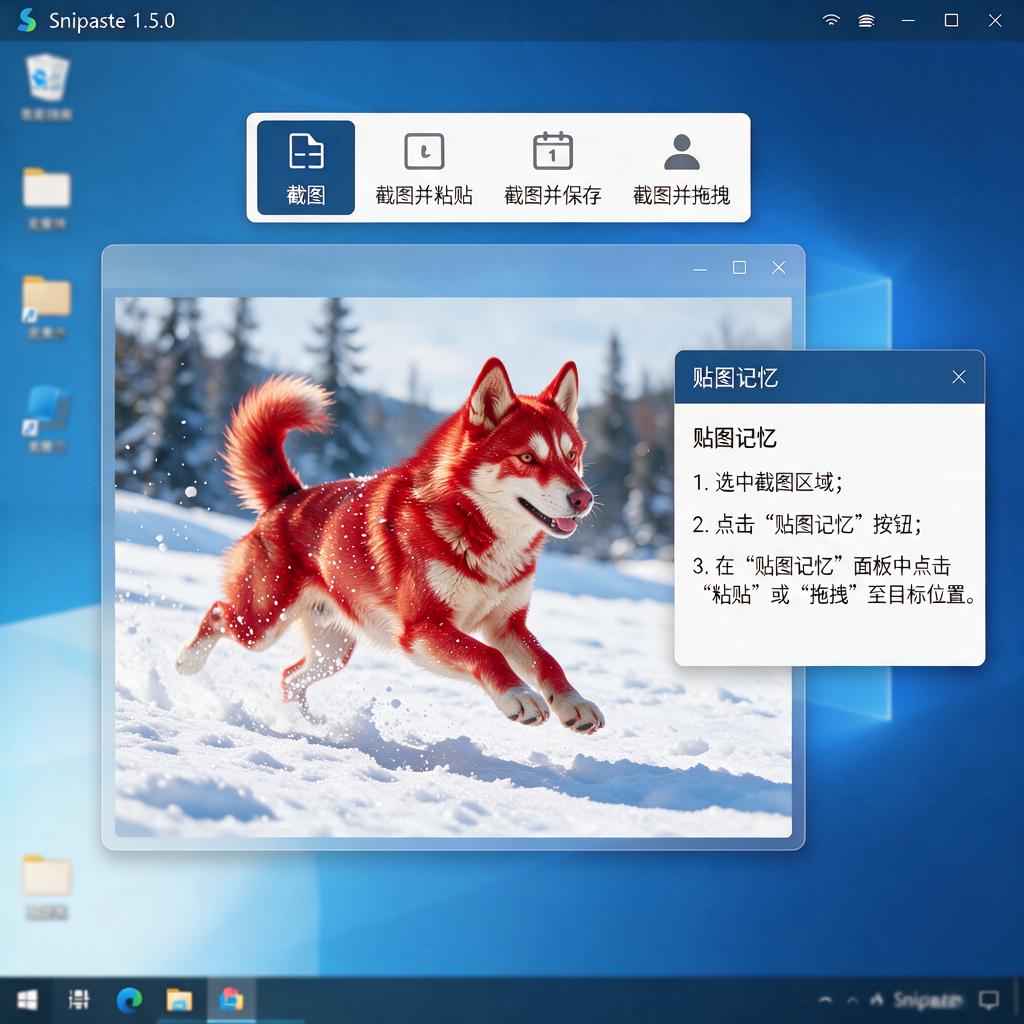Viewport: 1024px width, 1024px height.
Task: Select the 截图 capture button
Action: pyautogui.click(x=306, y=168)
